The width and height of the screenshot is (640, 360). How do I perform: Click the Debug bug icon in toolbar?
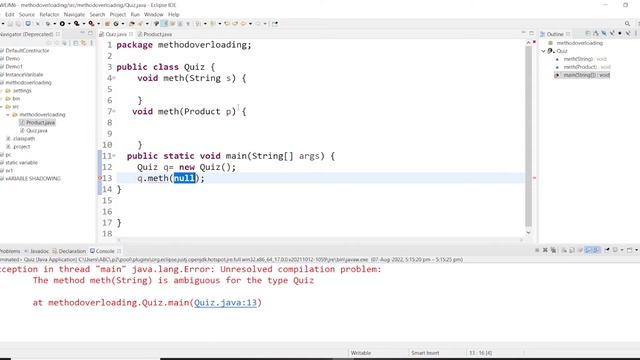tap(48, 24)
